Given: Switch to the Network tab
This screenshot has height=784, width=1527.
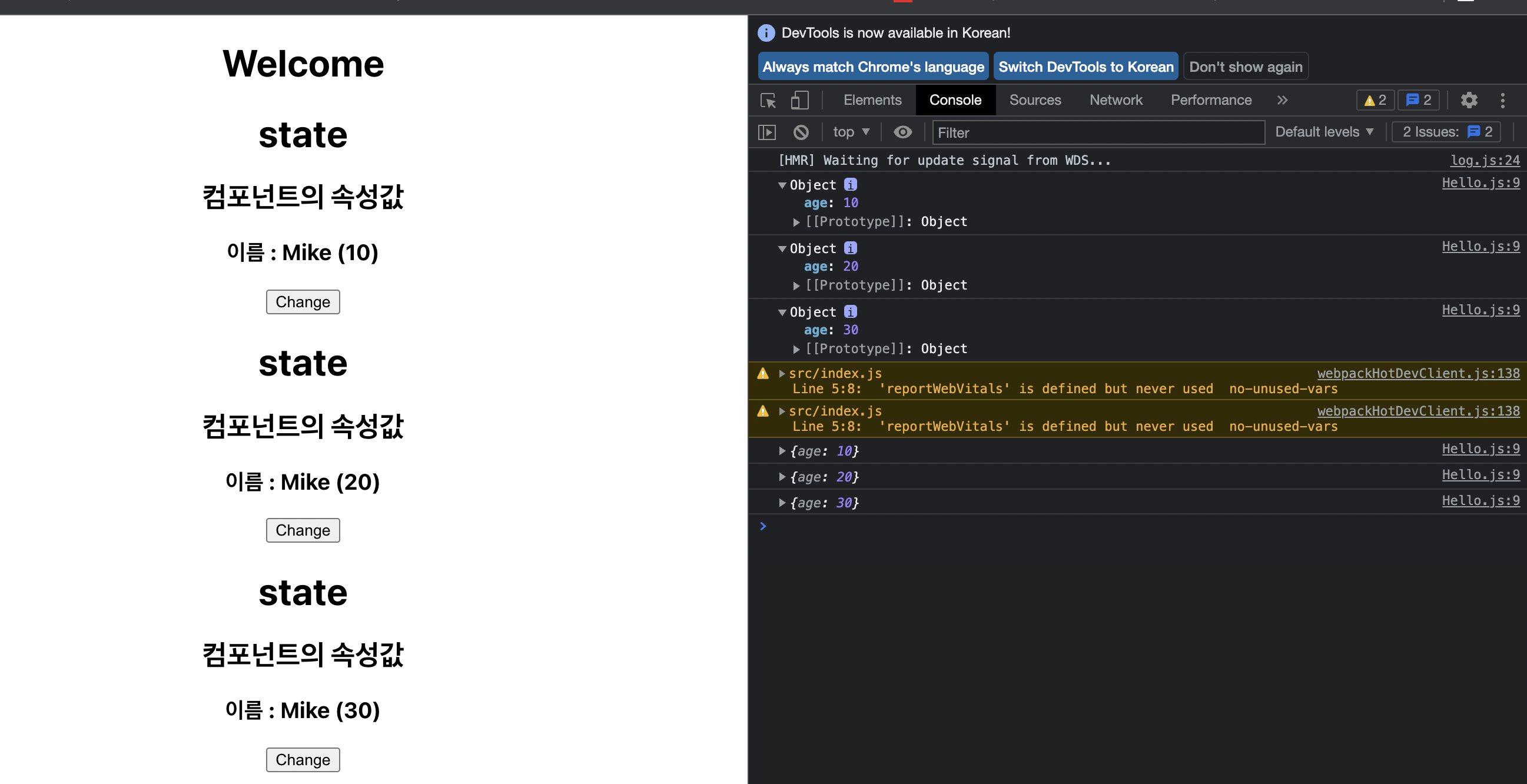Looking at the screenshot, I should tap(1116, 100).
